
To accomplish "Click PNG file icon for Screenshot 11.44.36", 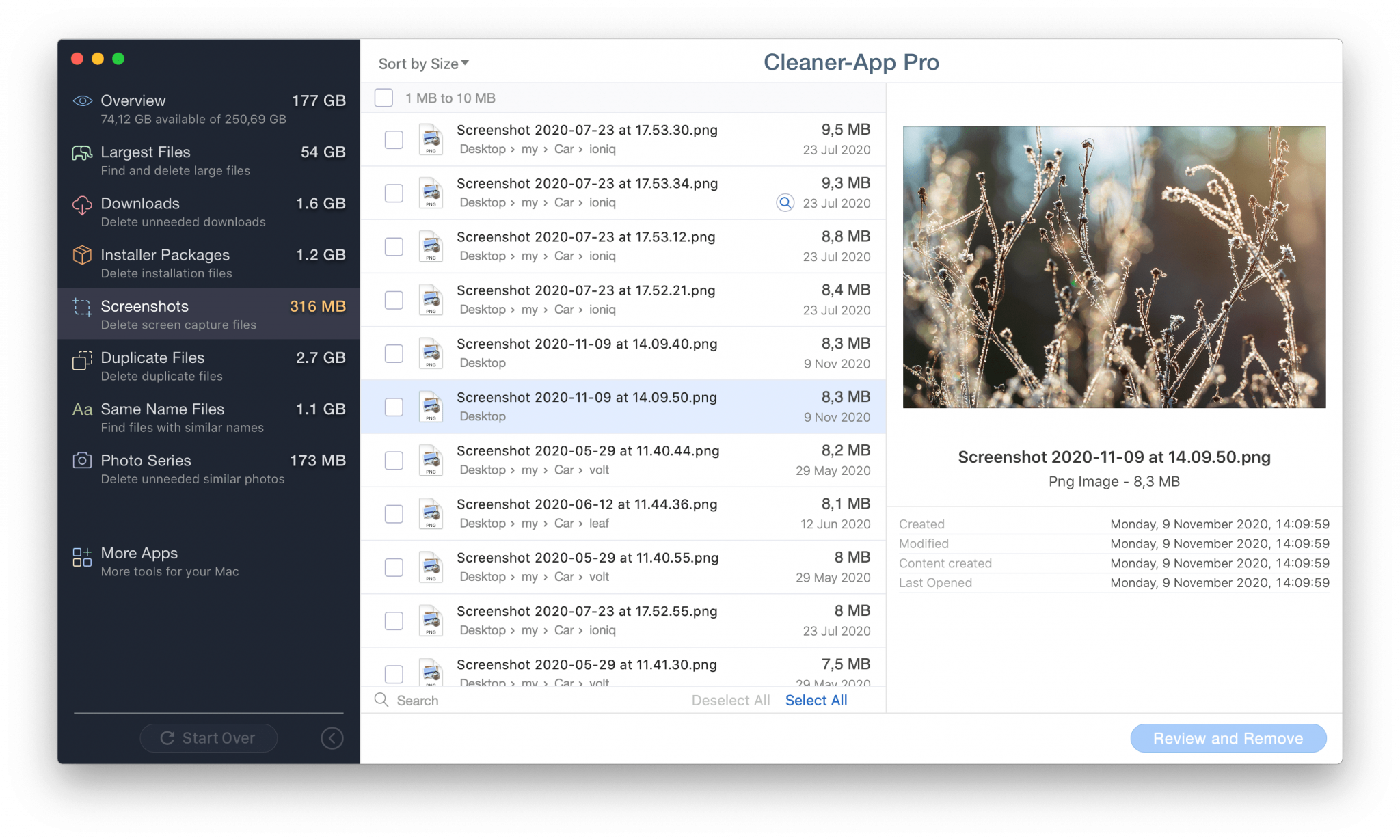I will [x=431, y=514].
